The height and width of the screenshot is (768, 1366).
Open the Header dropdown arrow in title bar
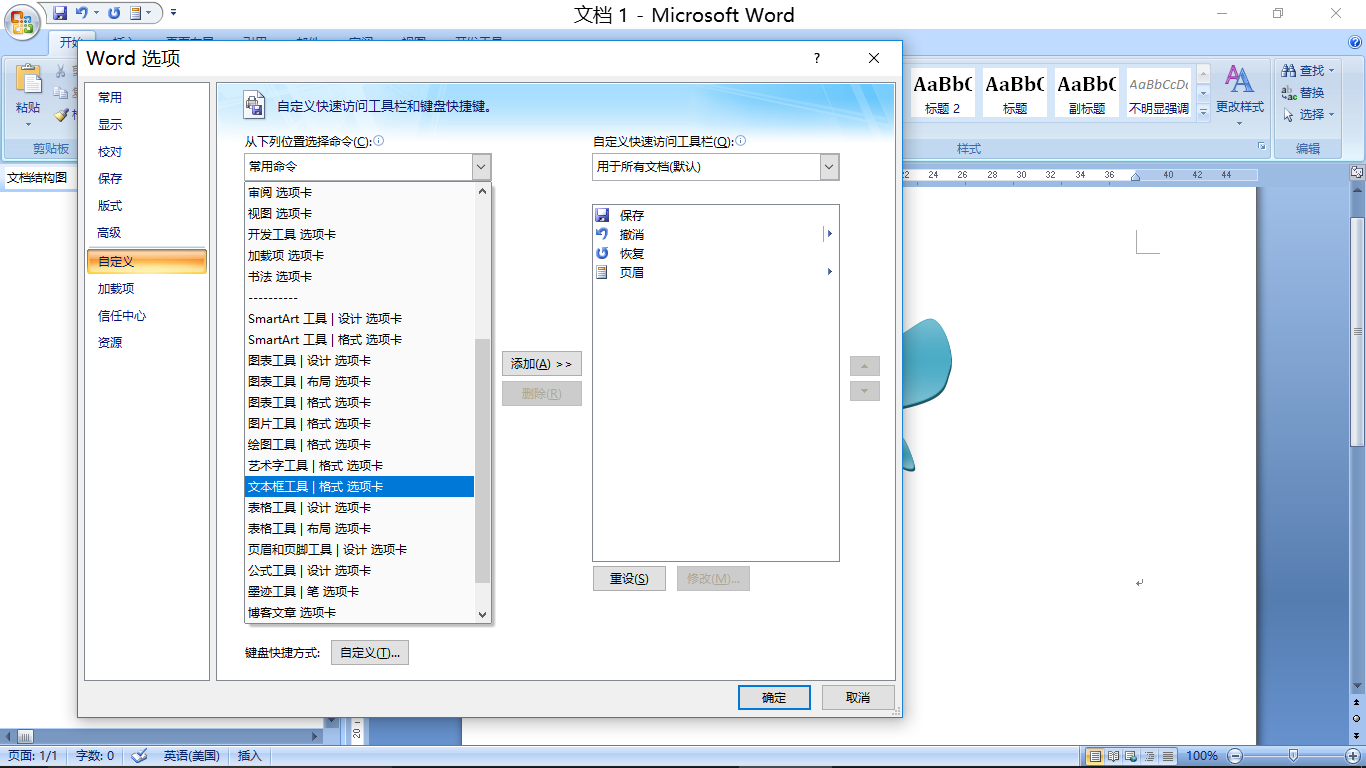pos(150,13)
